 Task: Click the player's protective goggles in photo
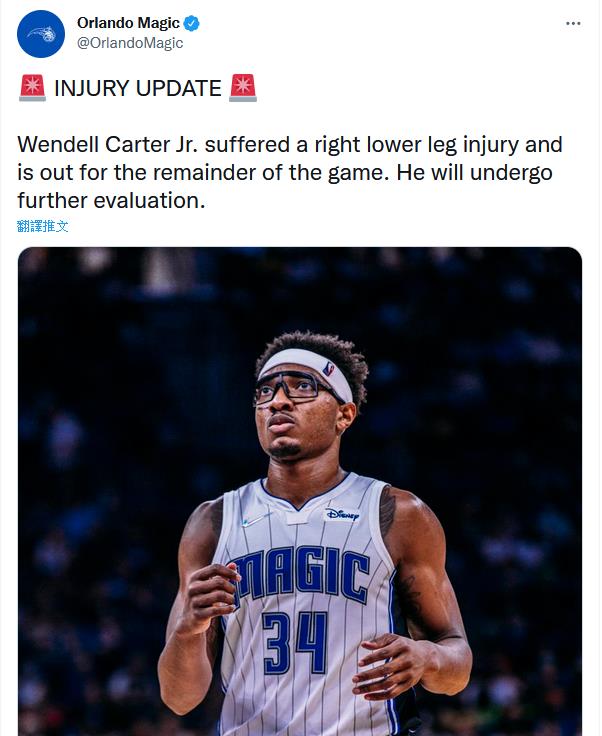295,387
